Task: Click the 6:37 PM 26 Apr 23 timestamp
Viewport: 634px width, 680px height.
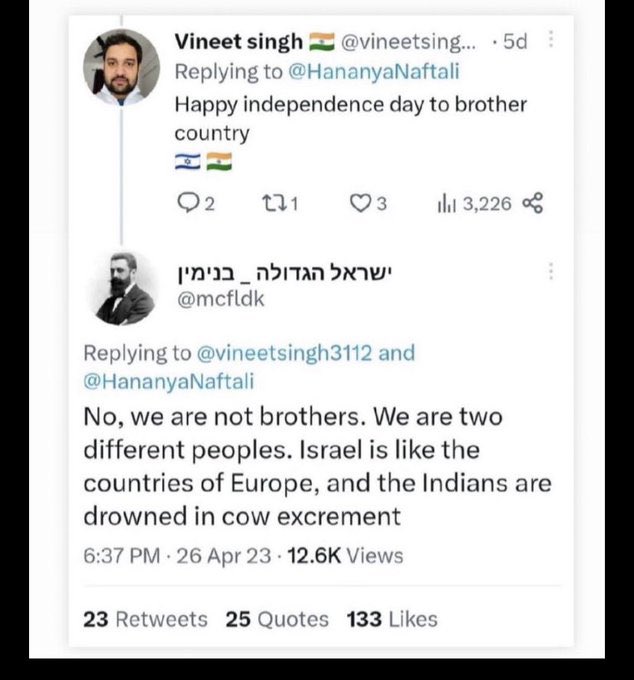Action: [x=177, y=556]
